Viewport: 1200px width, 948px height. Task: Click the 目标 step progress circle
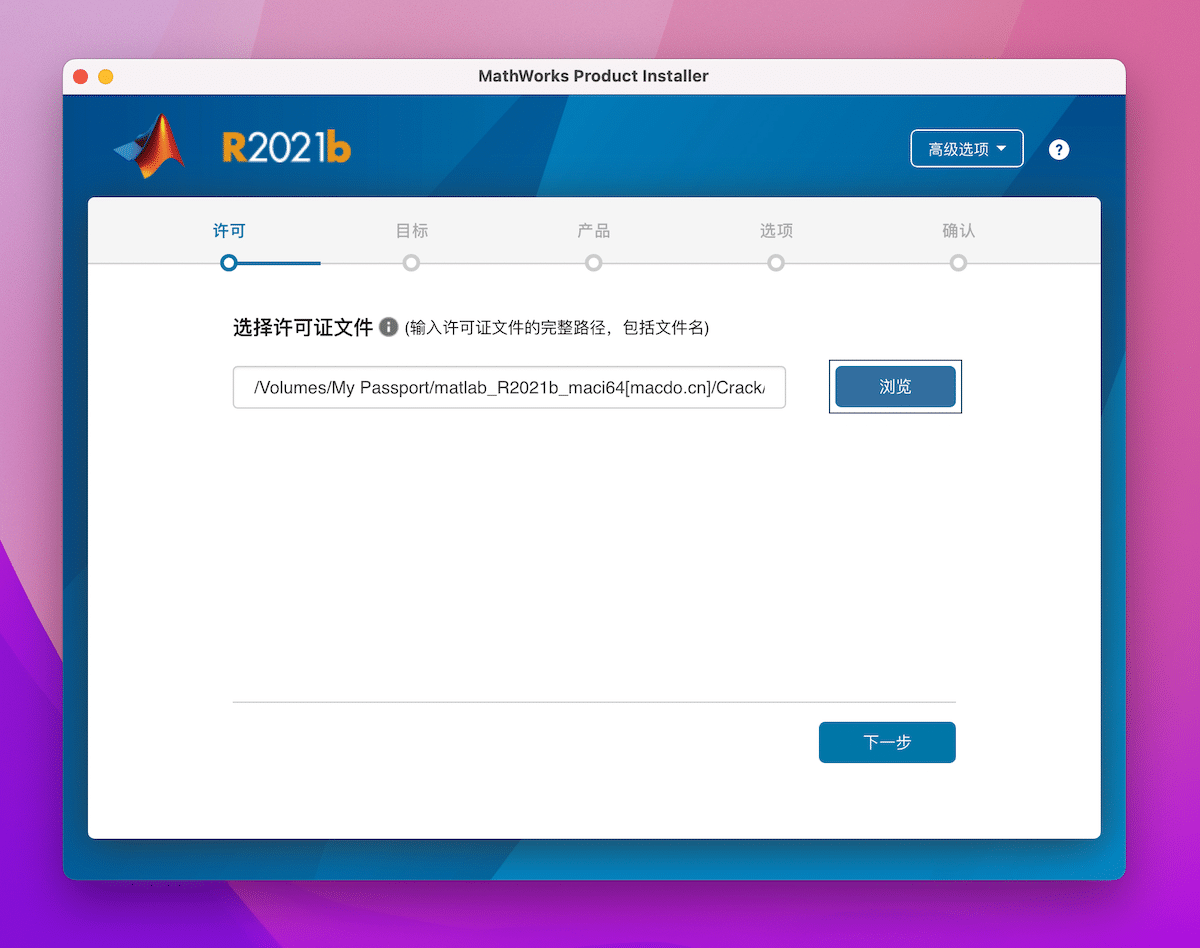(x=411, y=263)
